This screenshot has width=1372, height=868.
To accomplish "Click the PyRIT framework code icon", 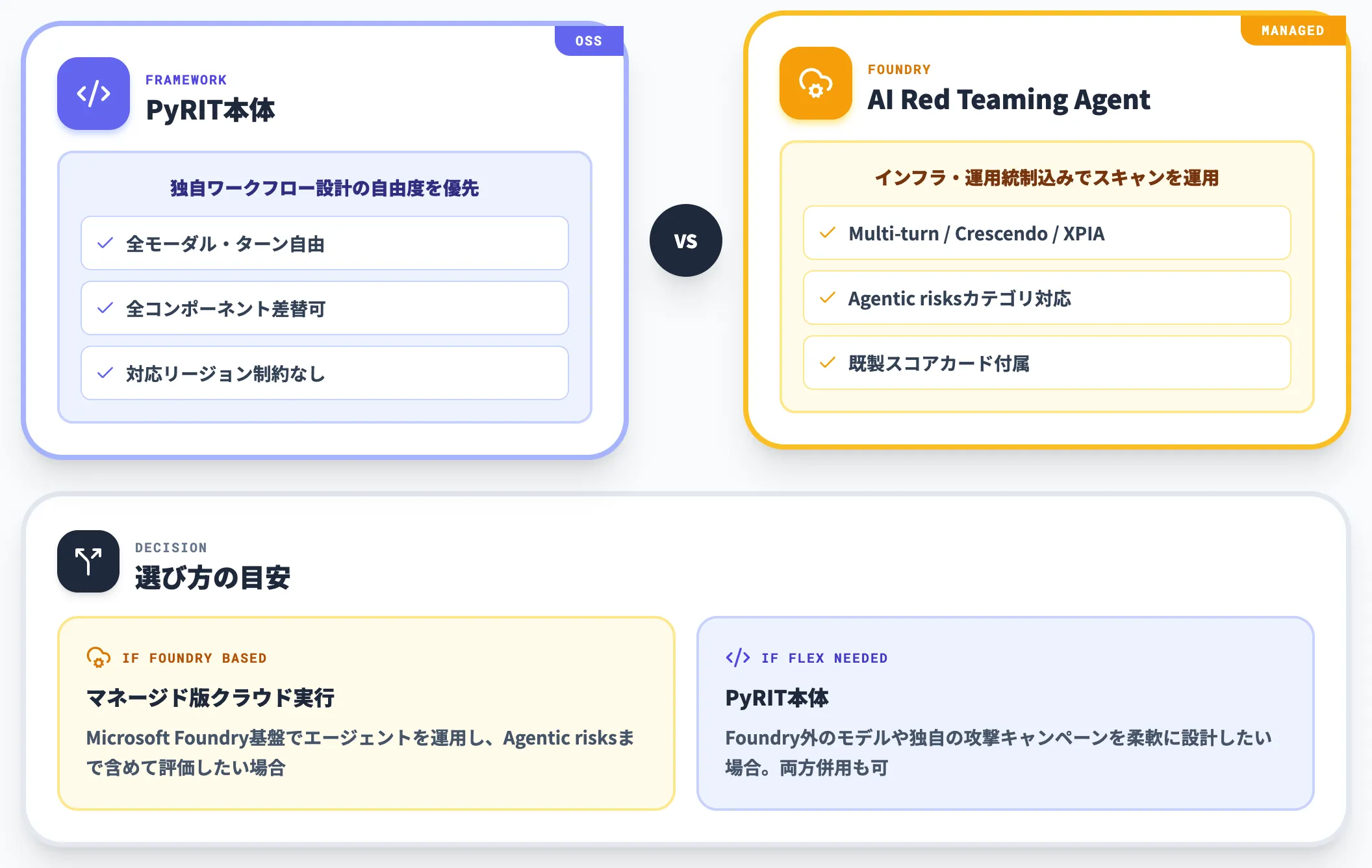I will click(94, 94).
